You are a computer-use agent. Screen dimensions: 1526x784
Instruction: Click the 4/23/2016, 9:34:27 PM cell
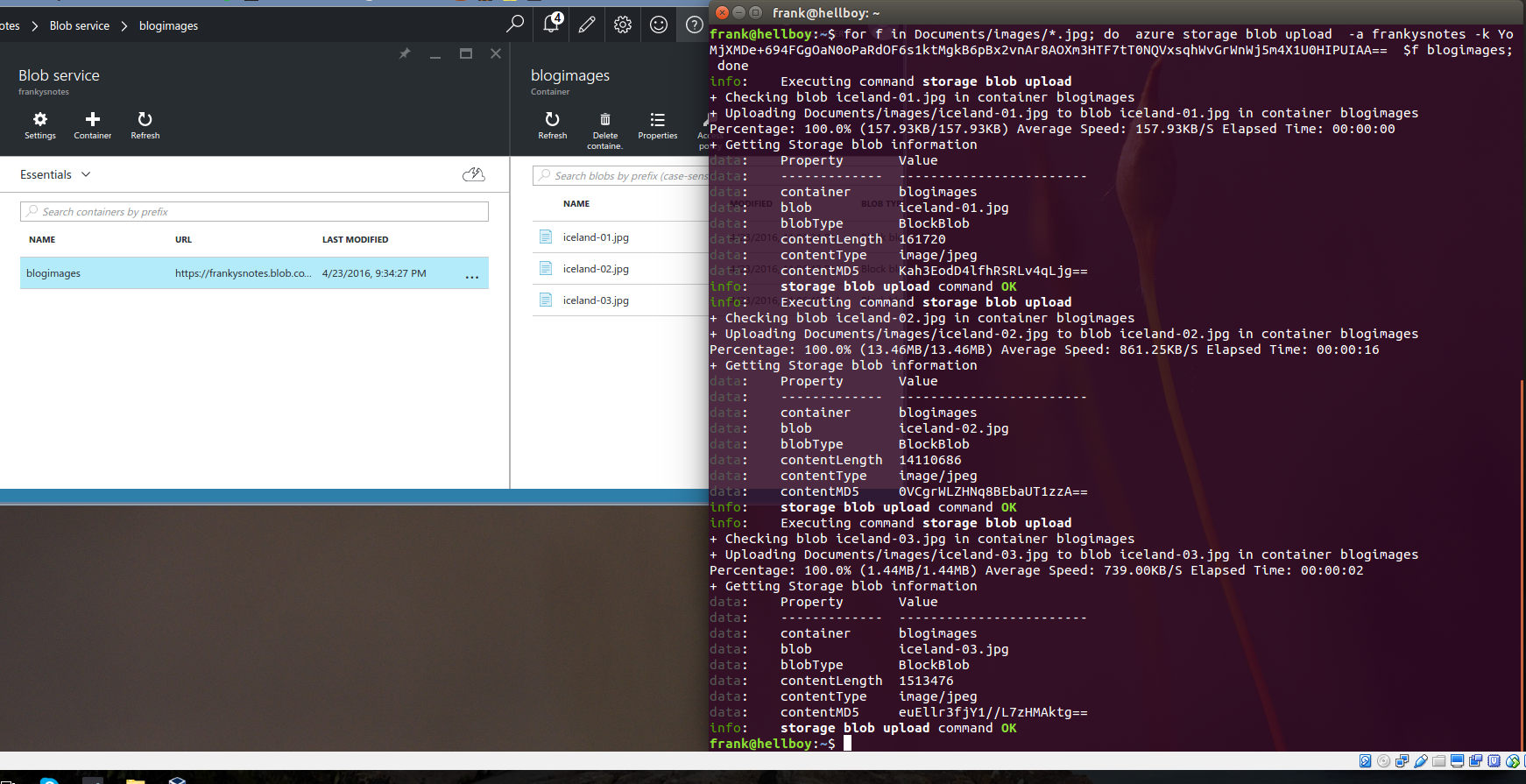[x=374, y=273]
